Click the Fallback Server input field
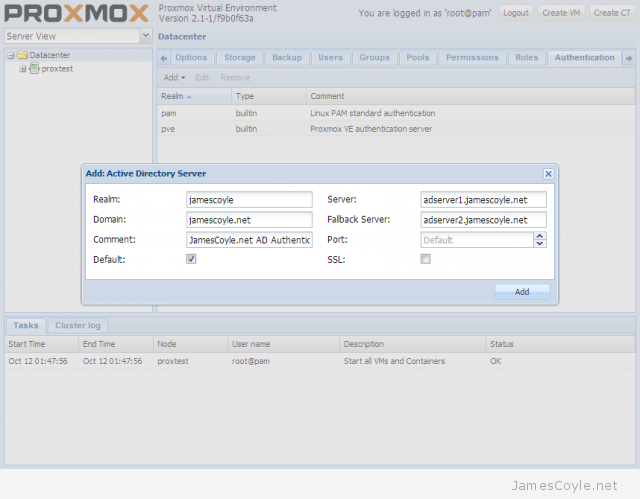This screenshot has width=640, height=499. [483, 220]
